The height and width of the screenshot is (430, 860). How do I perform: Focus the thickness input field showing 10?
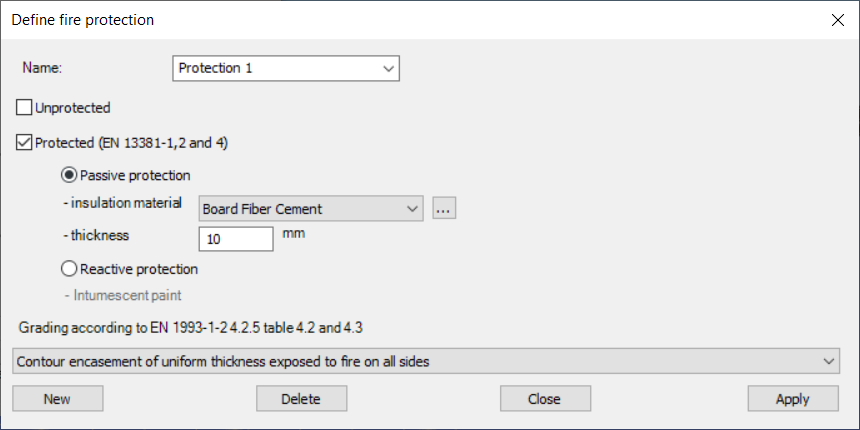[236, 239]
